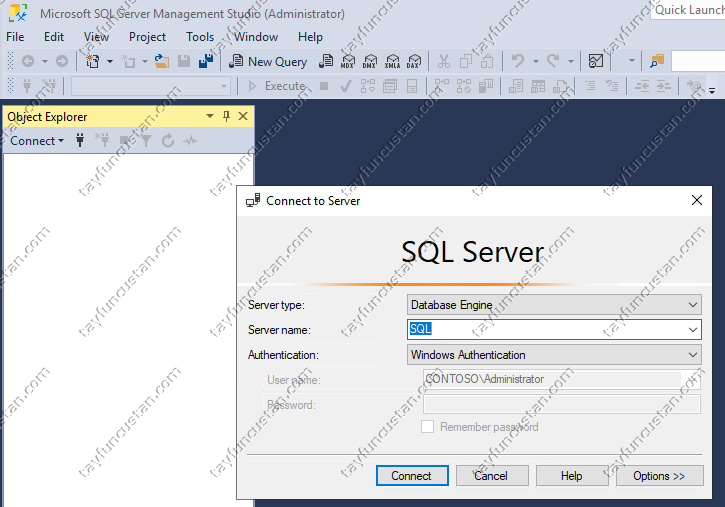
Task: Open the View menu
Action: tap(96, 37)
